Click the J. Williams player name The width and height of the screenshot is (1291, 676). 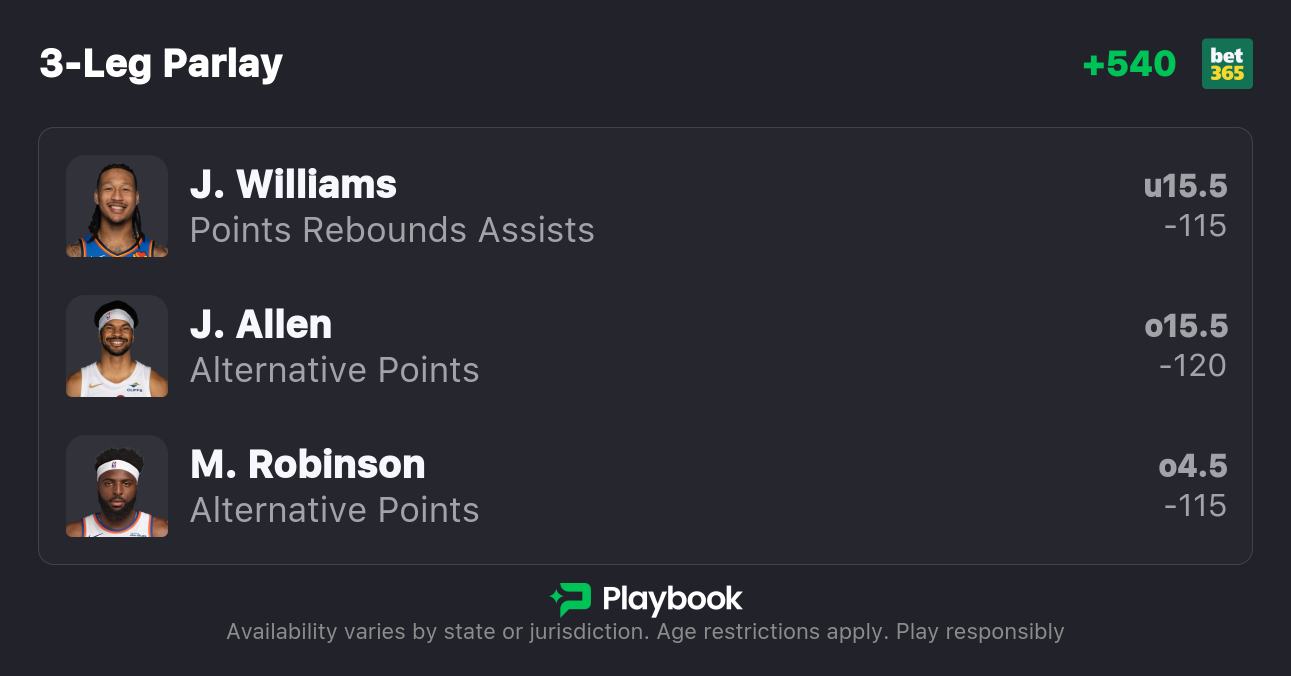click(293, 185)
